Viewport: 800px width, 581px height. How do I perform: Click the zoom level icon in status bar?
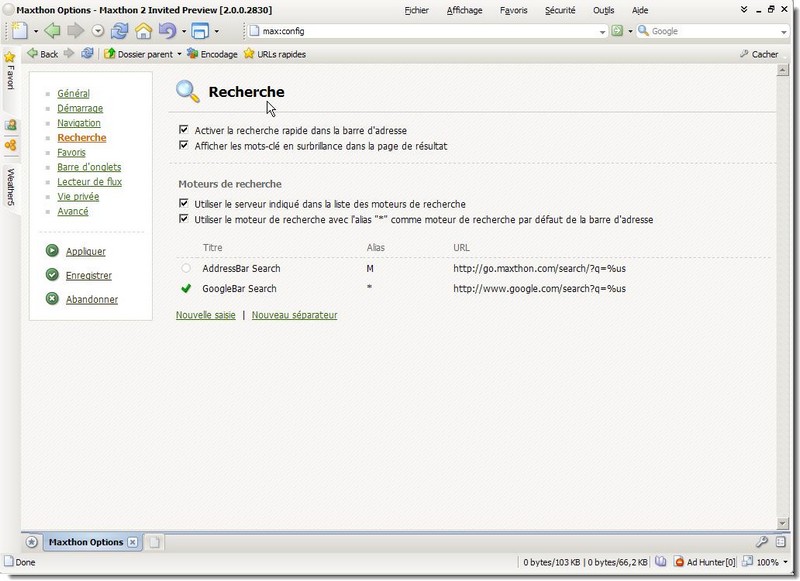tap(747, 562)
